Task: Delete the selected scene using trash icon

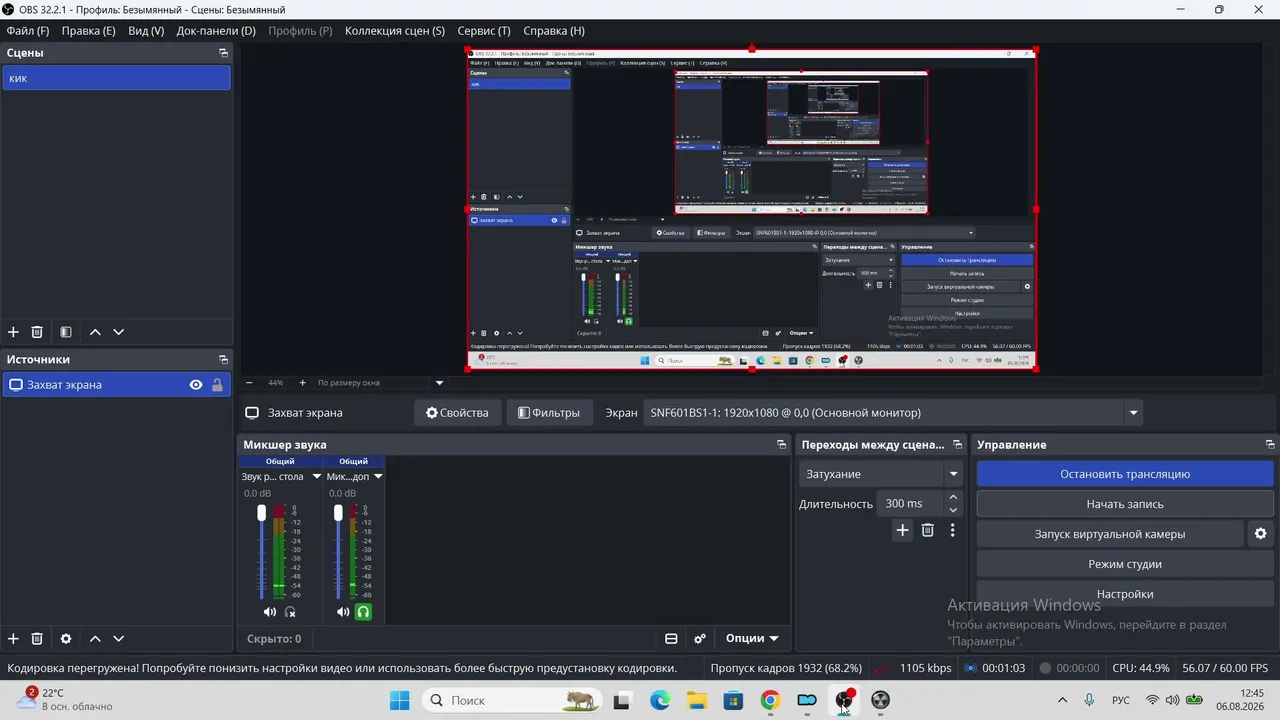Action: click(37, 332)
